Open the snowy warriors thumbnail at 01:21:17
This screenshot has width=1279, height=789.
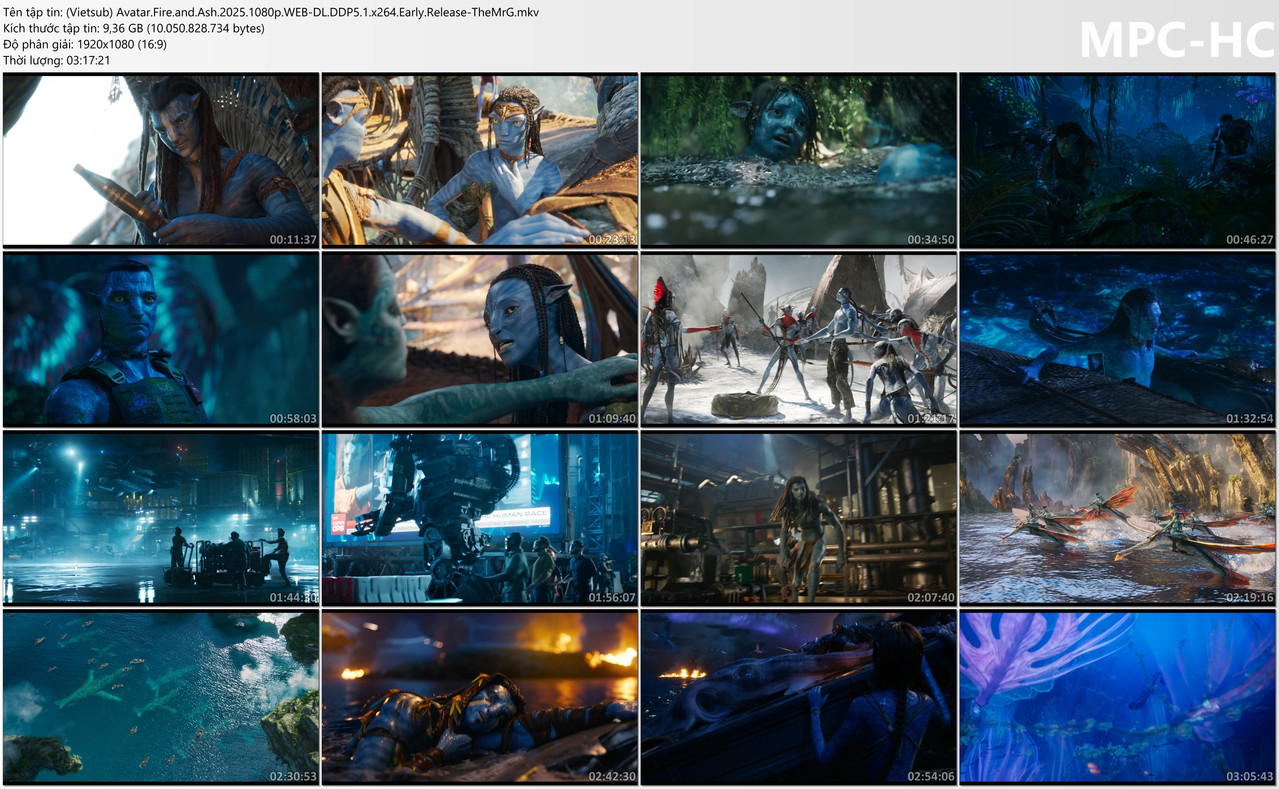click(799, 339)
